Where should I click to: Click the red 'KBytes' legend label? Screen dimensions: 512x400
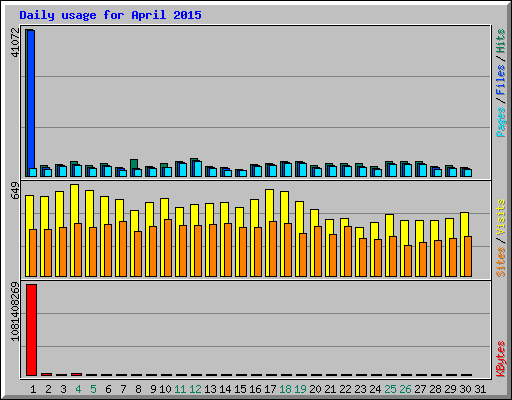[x=501, y=359]
